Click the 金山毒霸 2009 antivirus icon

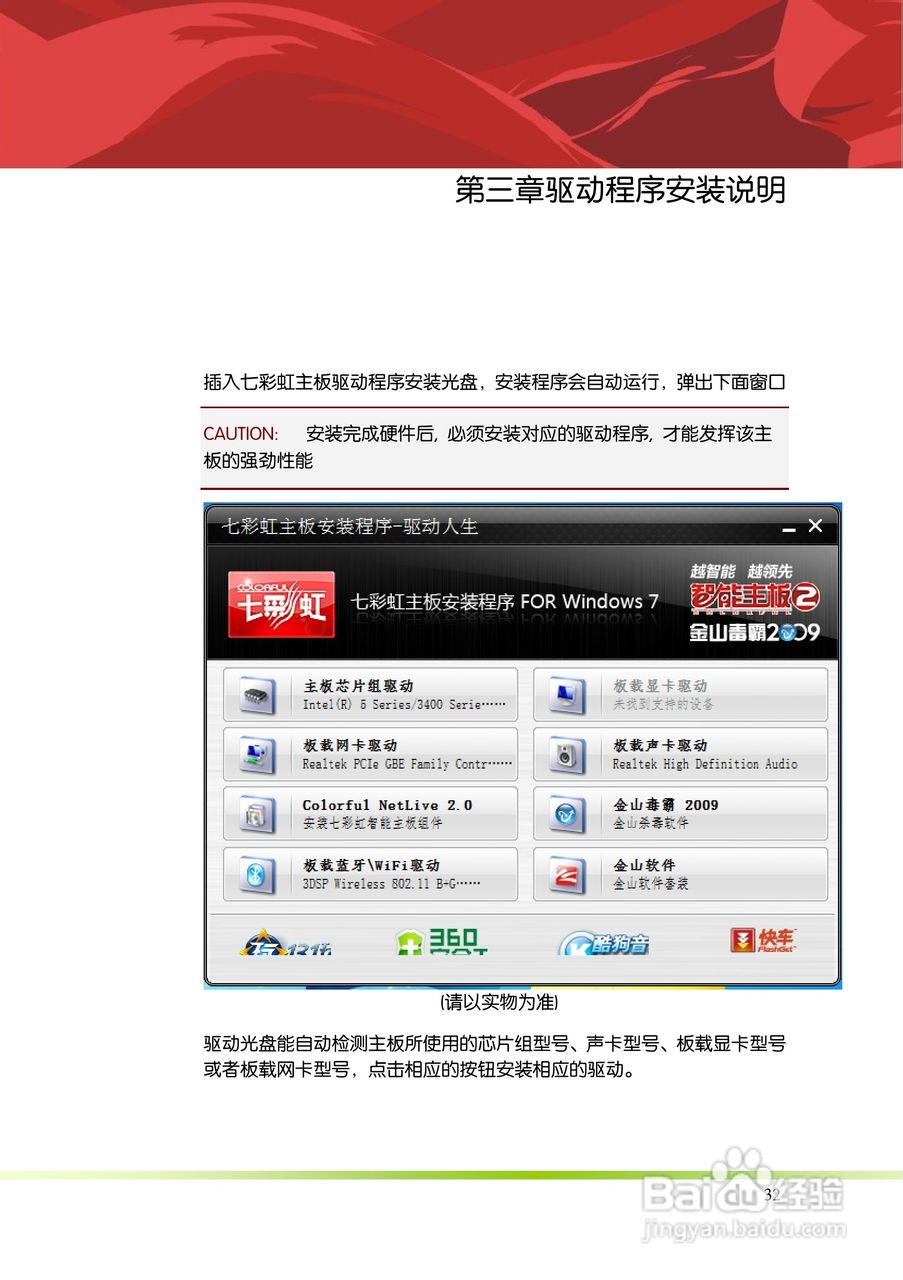tap(567, 814)
